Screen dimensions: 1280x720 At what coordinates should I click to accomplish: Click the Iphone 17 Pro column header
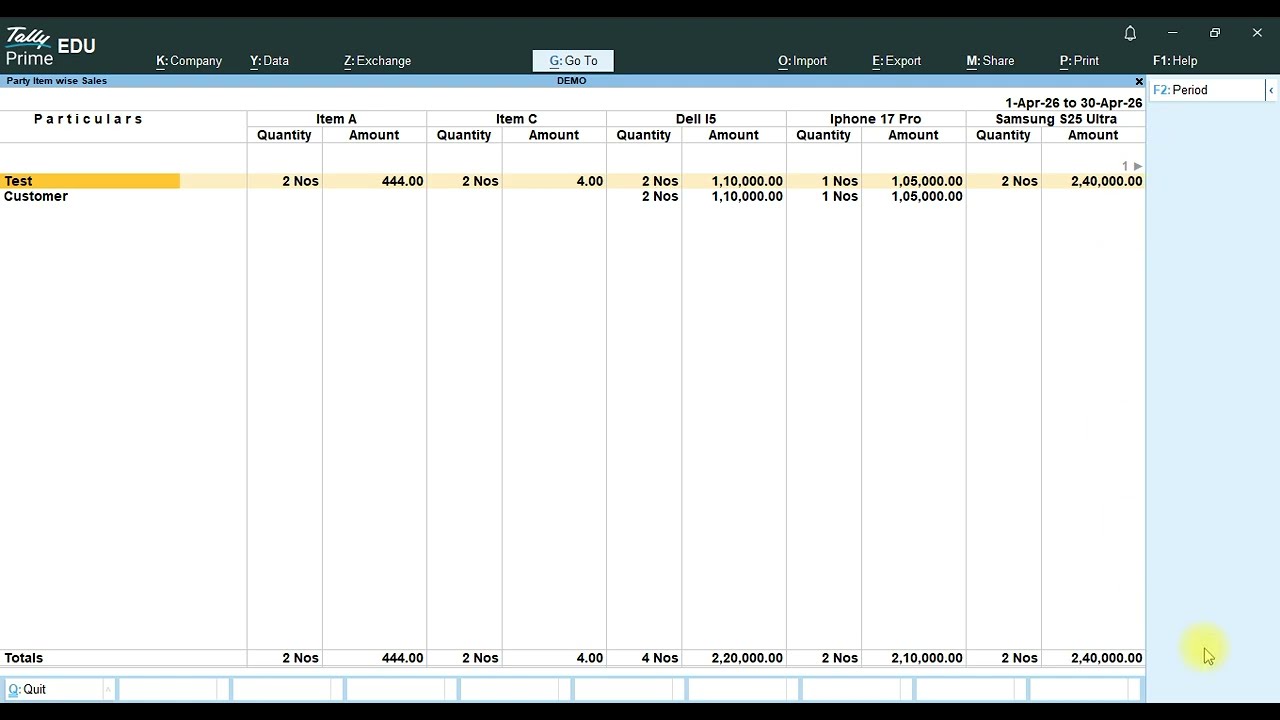pos(875,119)
